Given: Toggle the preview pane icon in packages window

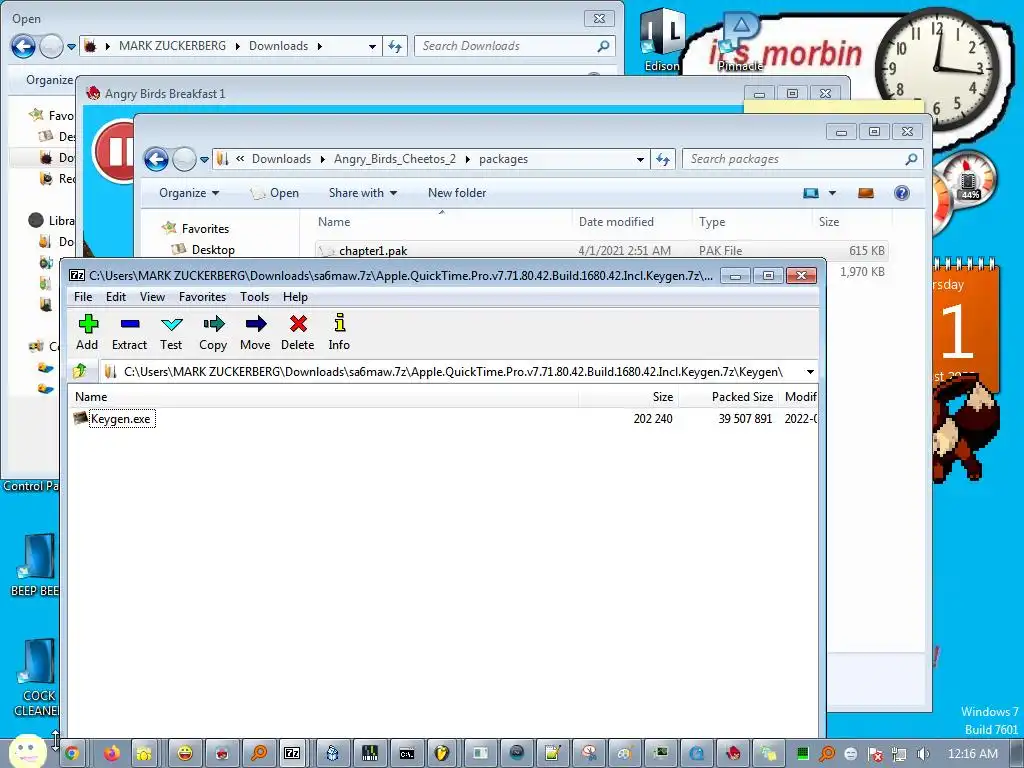Looking at the screenshot, I should click(x=866, y=193).
